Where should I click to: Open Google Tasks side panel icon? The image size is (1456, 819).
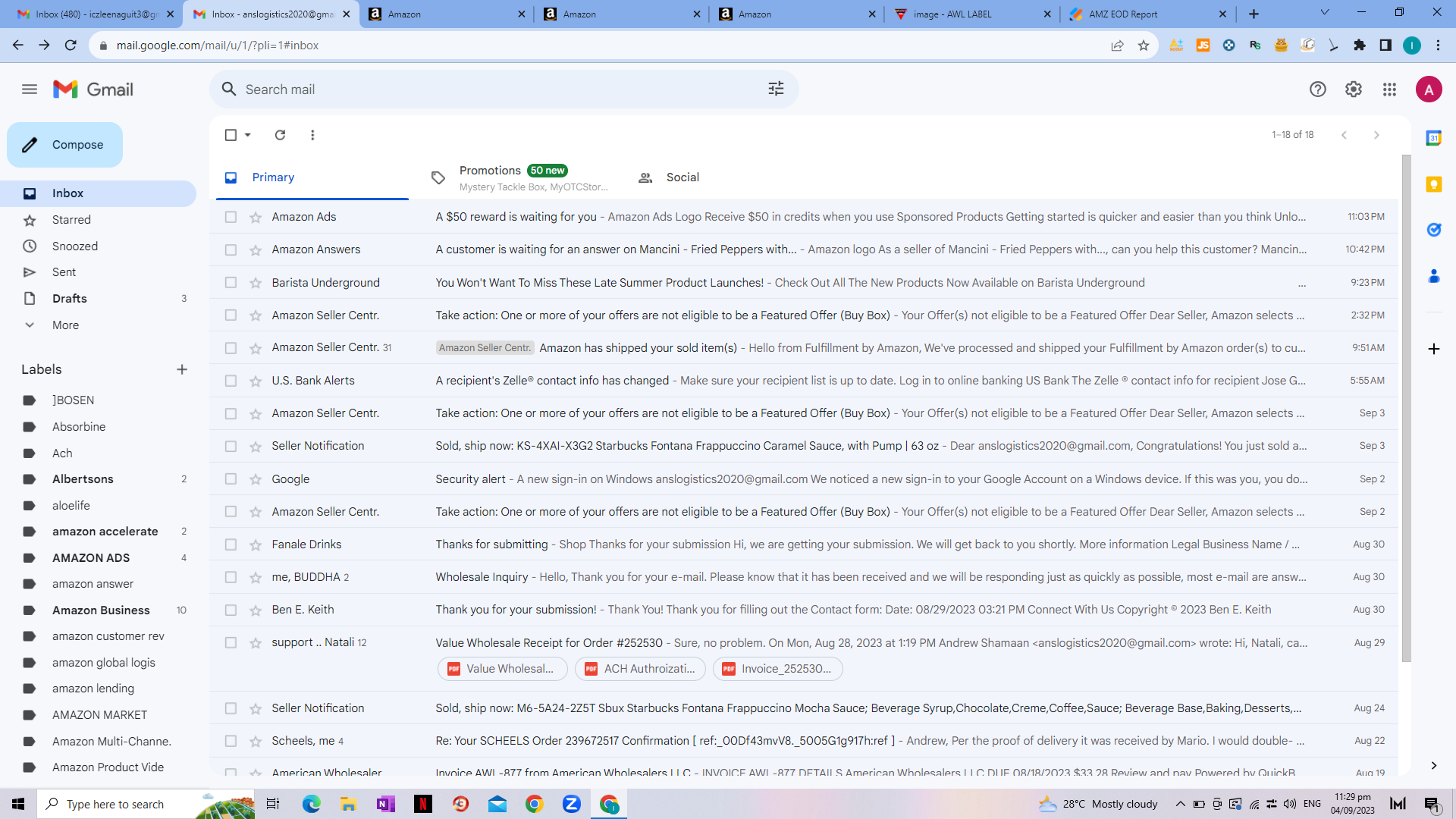[1433, 230]
